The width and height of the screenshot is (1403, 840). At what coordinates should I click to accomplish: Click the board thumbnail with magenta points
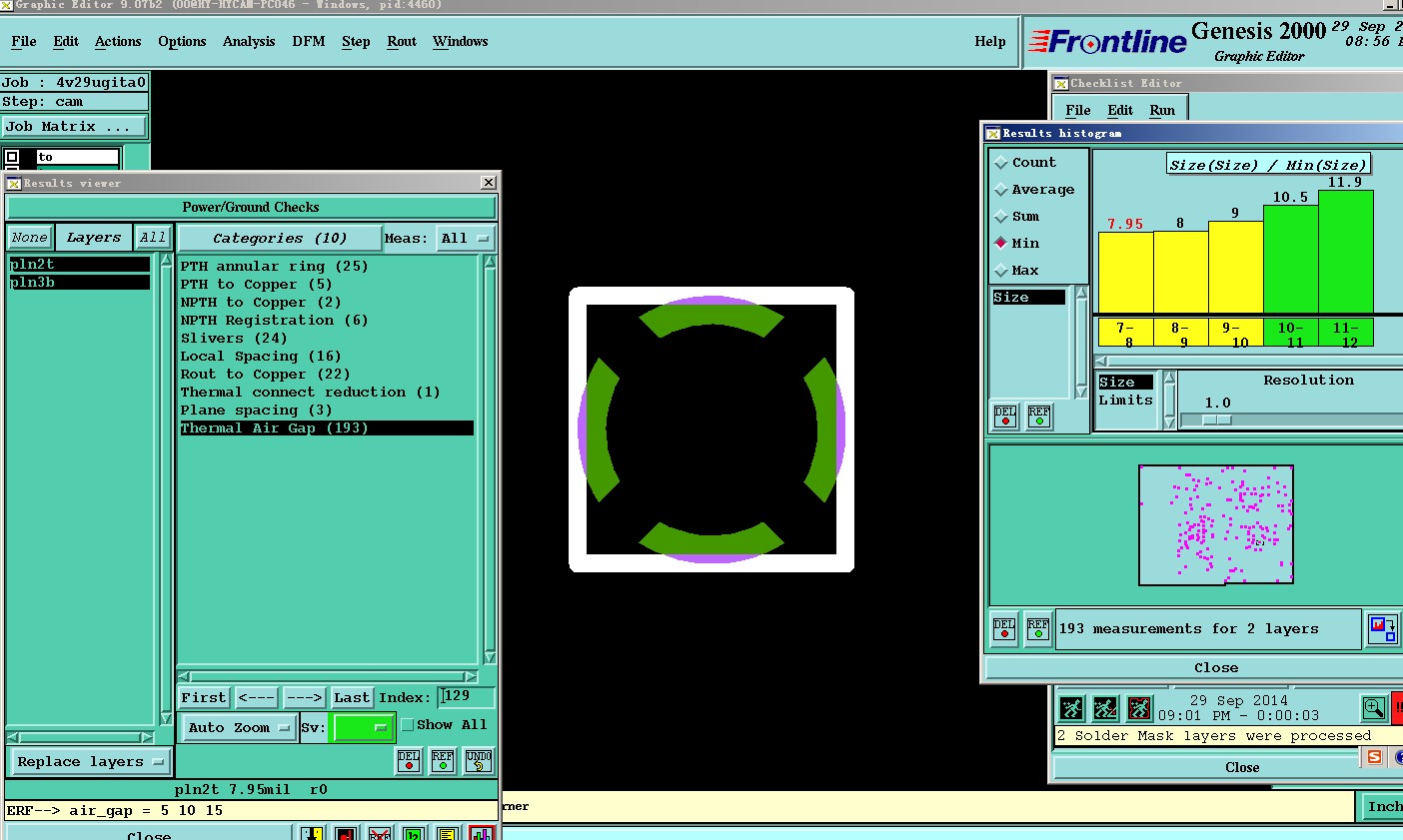pos(1216,524)
